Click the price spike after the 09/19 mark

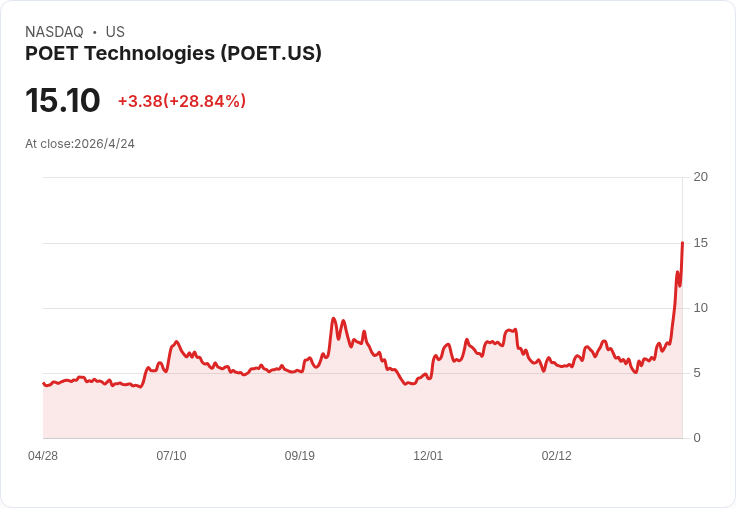click(333, 319)
